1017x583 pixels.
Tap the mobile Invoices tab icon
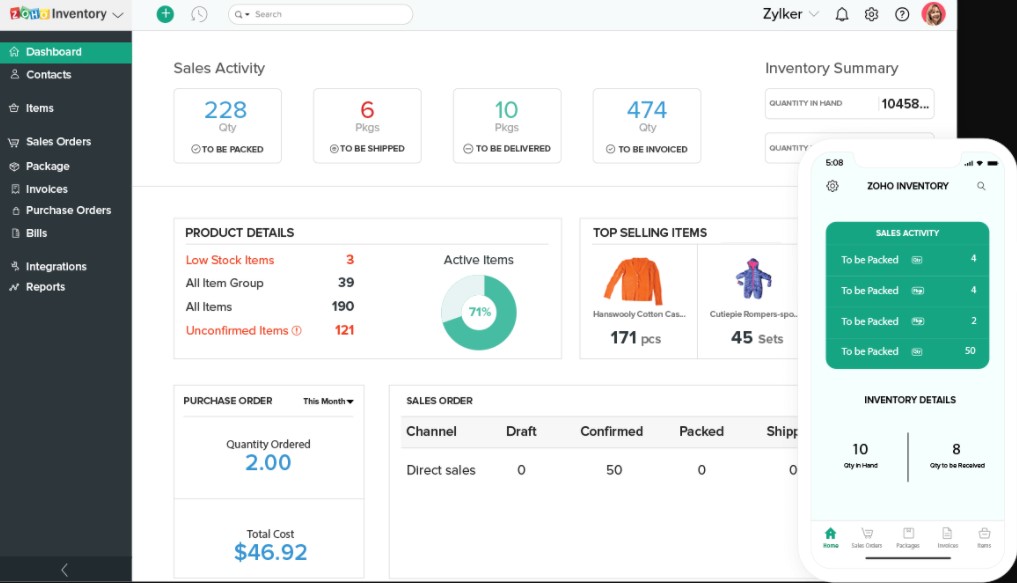947,537
